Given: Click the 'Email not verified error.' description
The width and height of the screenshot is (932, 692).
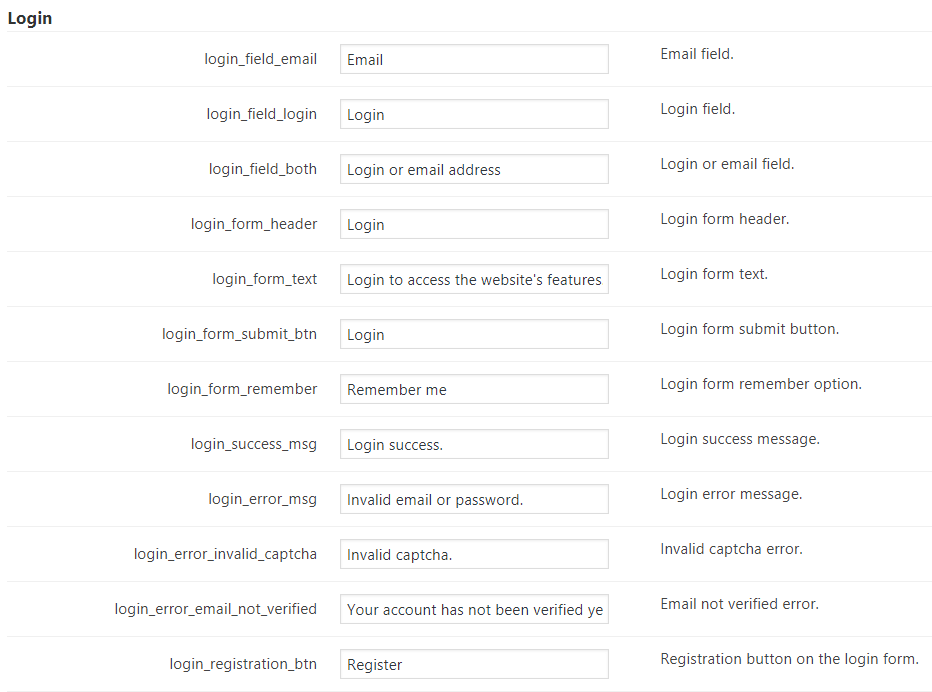Looking at the screenshot, I should point(741,604).
